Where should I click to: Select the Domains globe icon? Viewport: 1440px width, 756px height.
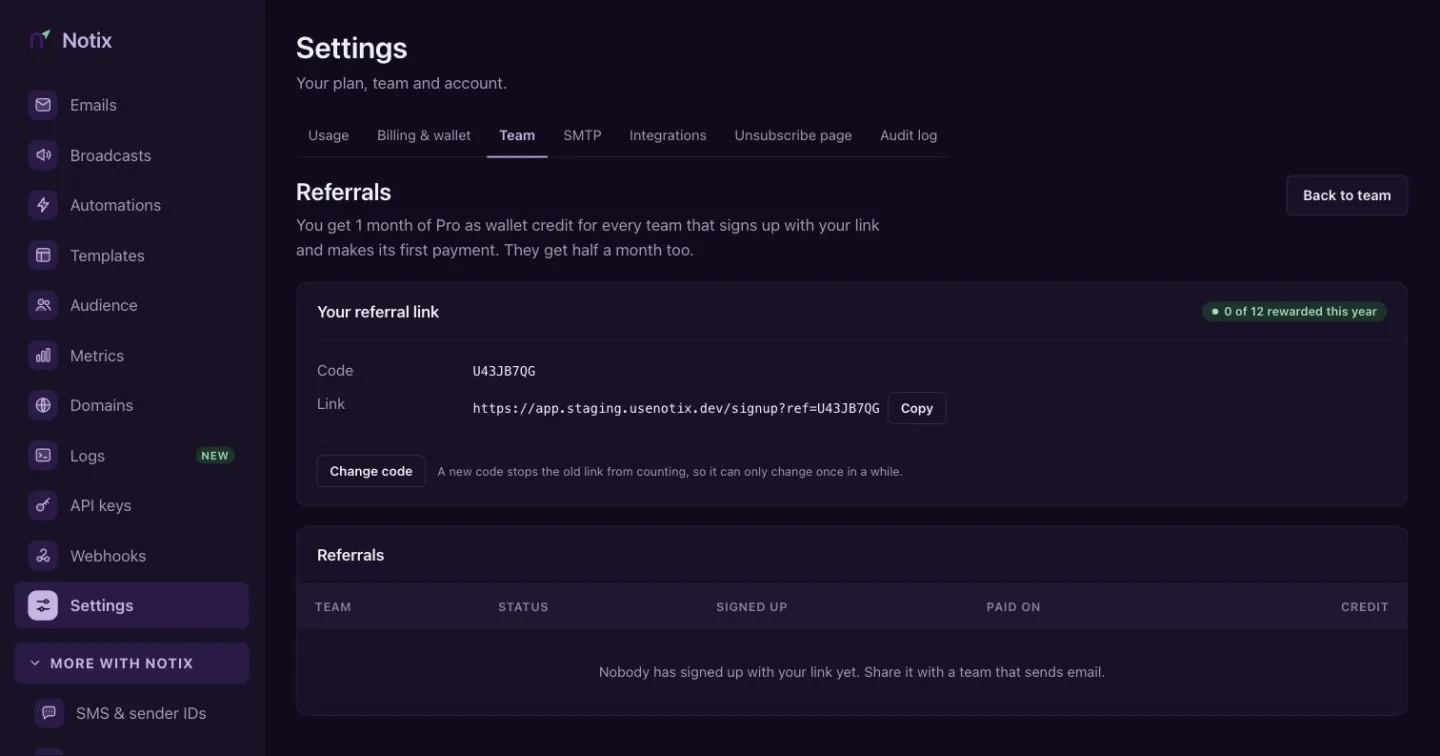[43, 405]
